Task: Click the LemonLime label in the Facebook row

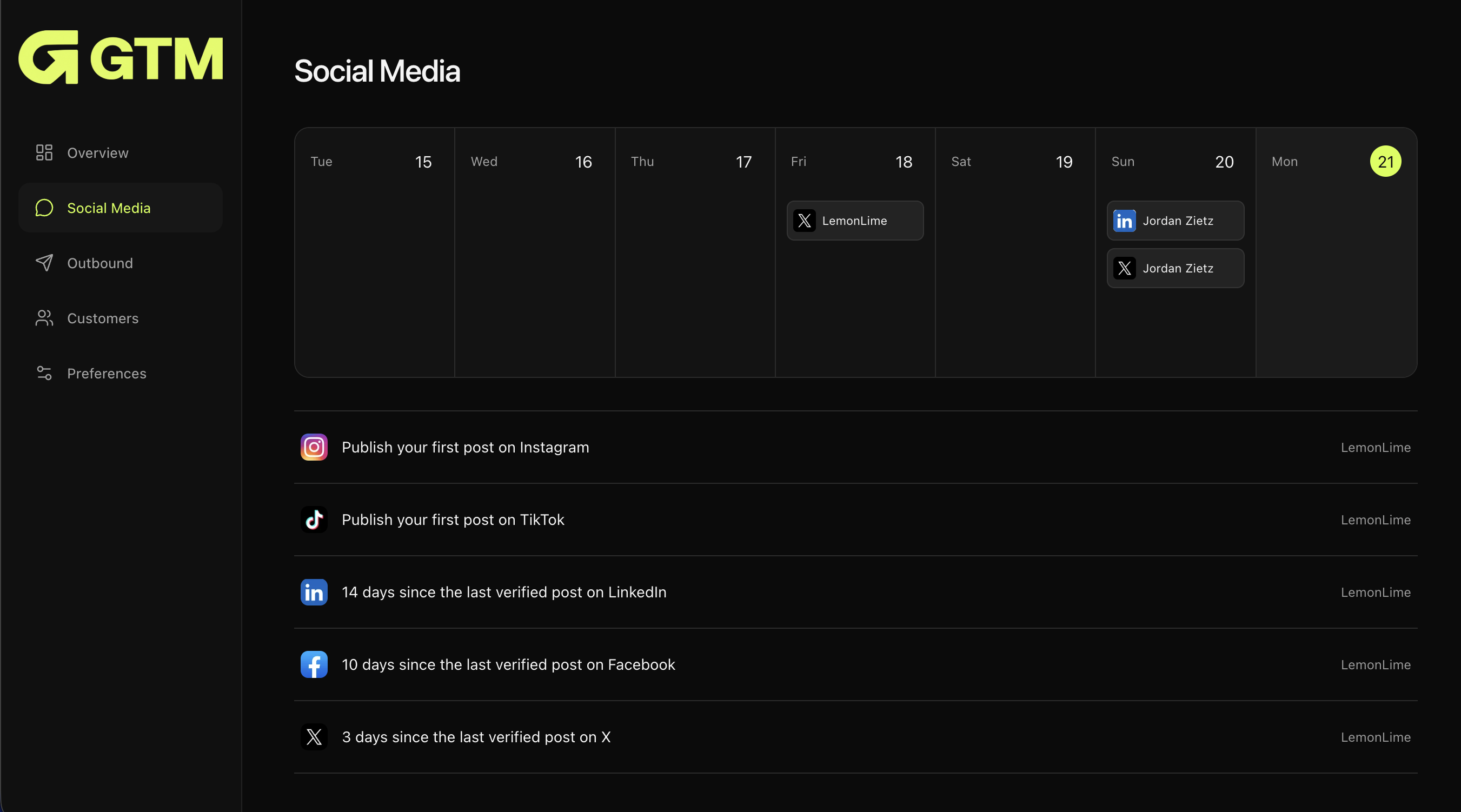Action: 1376,665
